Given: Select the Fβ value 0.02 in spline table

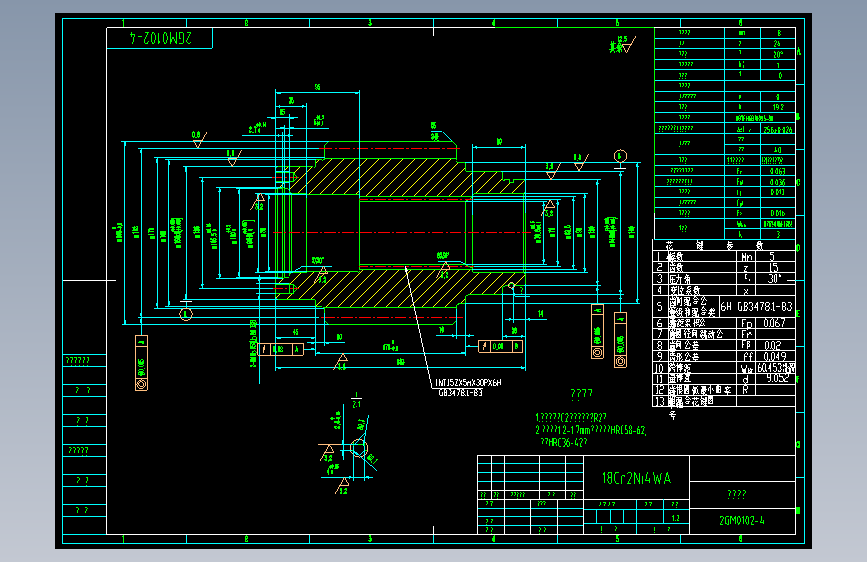Looking at the screenshot, I should point(772,345).
